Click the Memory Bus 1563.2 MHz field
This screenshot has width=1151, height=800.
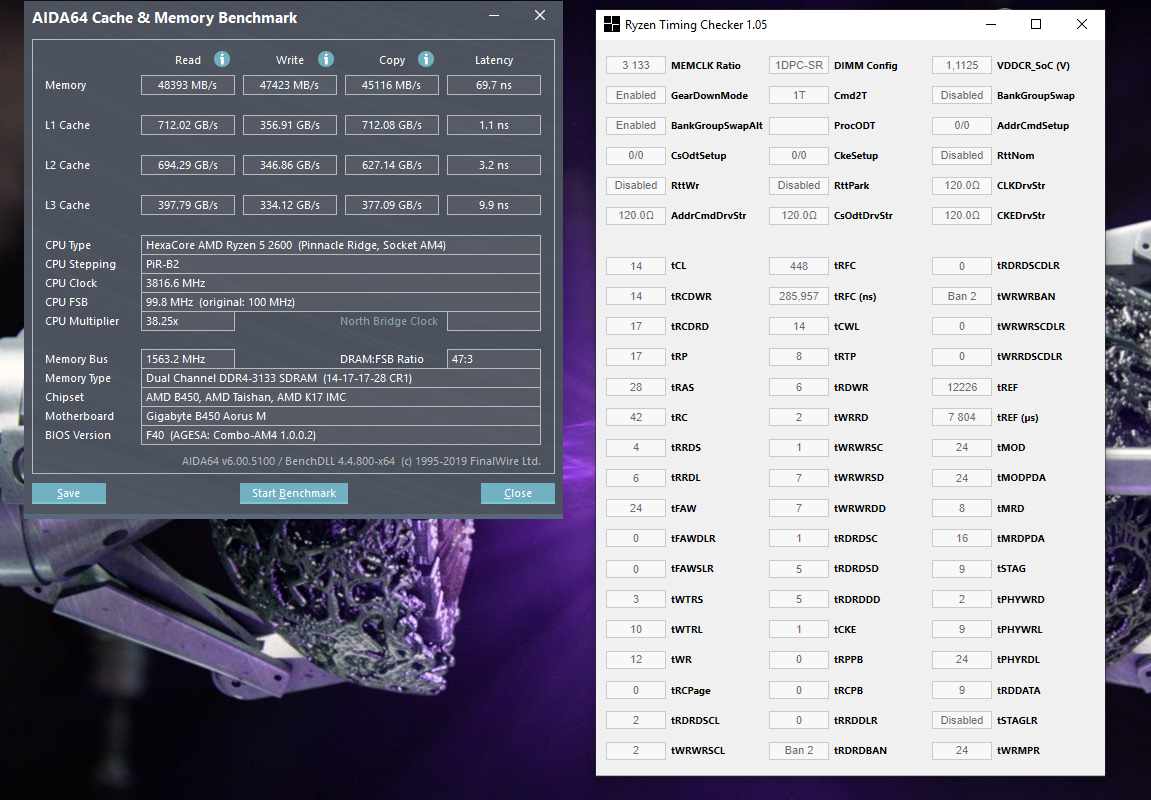[x=188, y=359]
